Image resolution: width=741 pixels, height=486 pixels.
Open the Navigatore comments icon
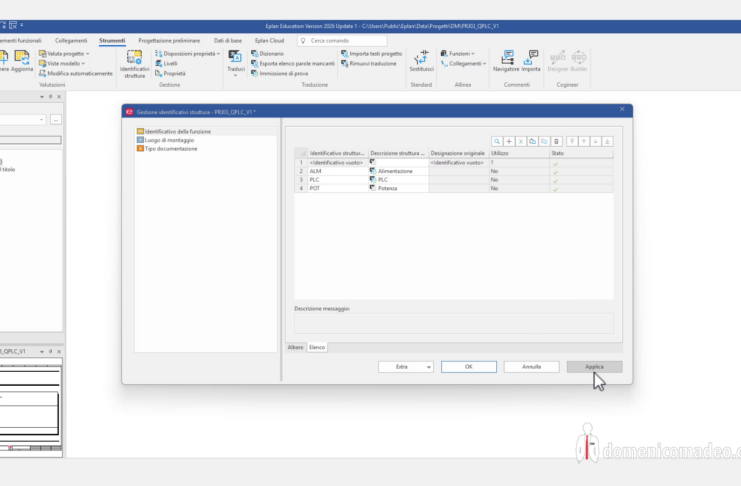point(506,62)
